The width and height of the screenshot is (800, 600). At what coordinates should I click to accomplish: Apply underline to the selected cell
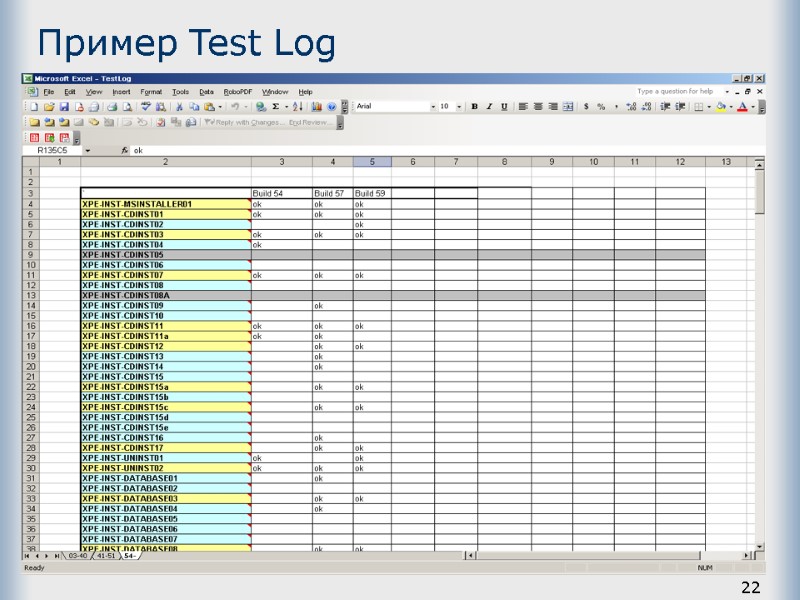[x=503, y=105]
